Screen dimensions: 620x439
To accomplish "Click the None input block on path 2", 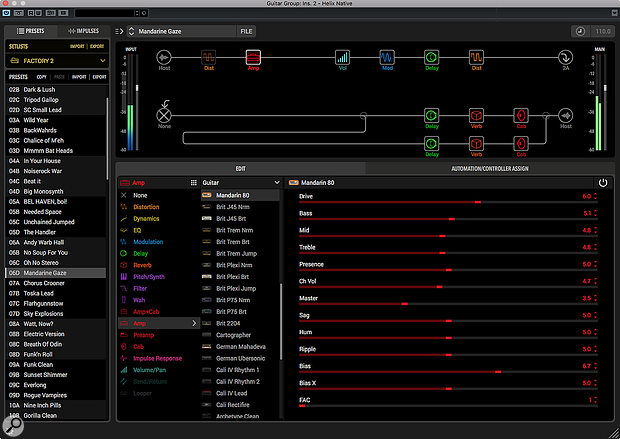I will point(164,115).
